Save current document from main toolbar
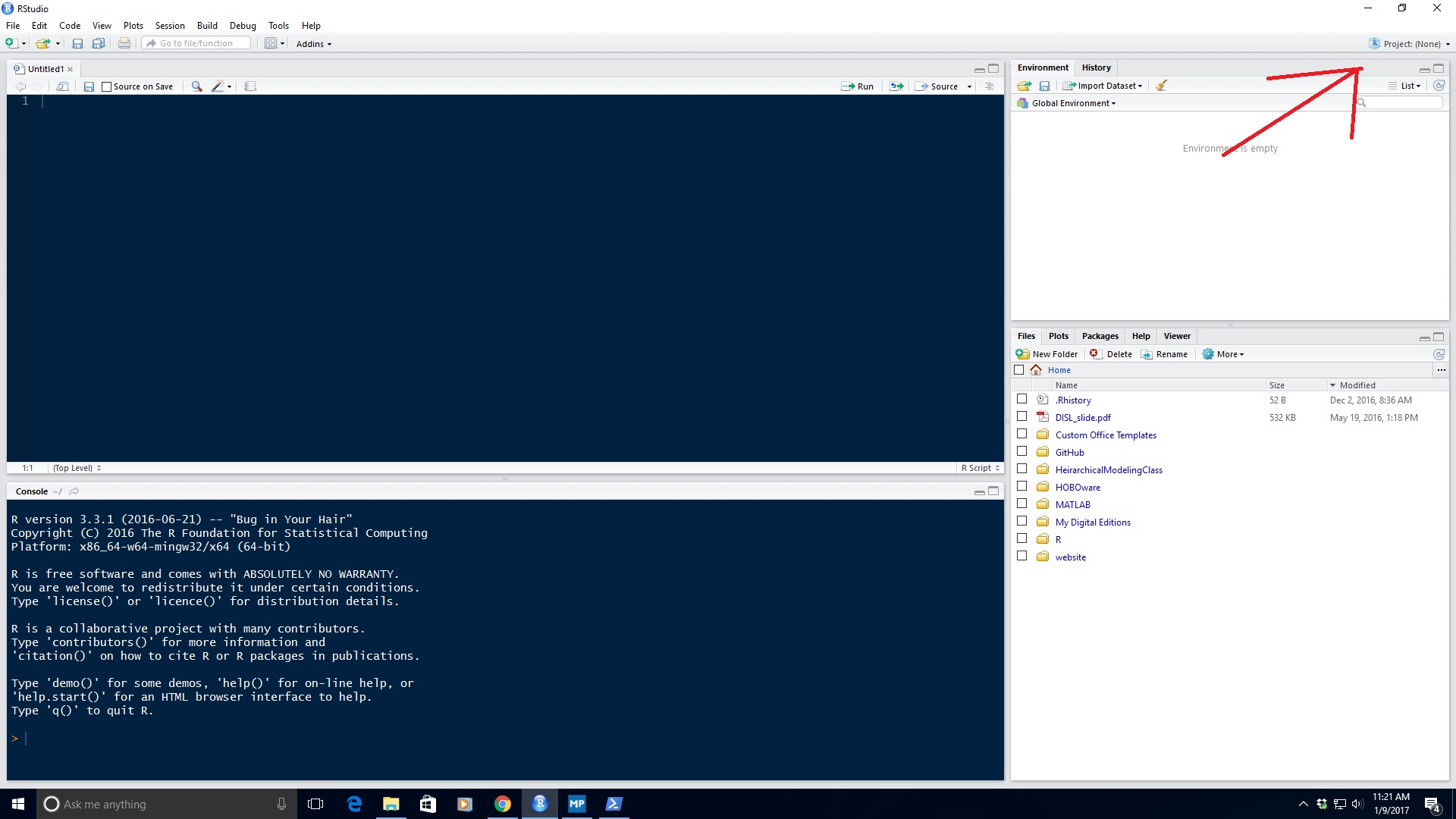Image resolution: width=1456 pixels, height=819 pixels. (x=77, y=43)
